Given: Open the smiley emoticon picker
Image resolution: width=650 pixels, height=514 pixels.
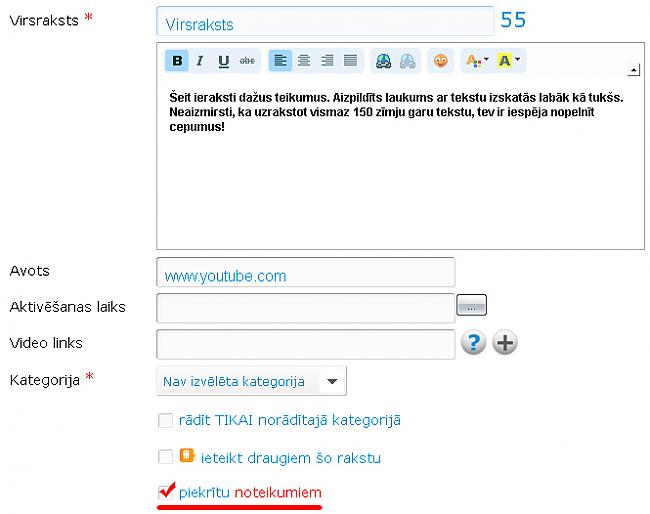Looking at the screenshot, I should [441, 61].
